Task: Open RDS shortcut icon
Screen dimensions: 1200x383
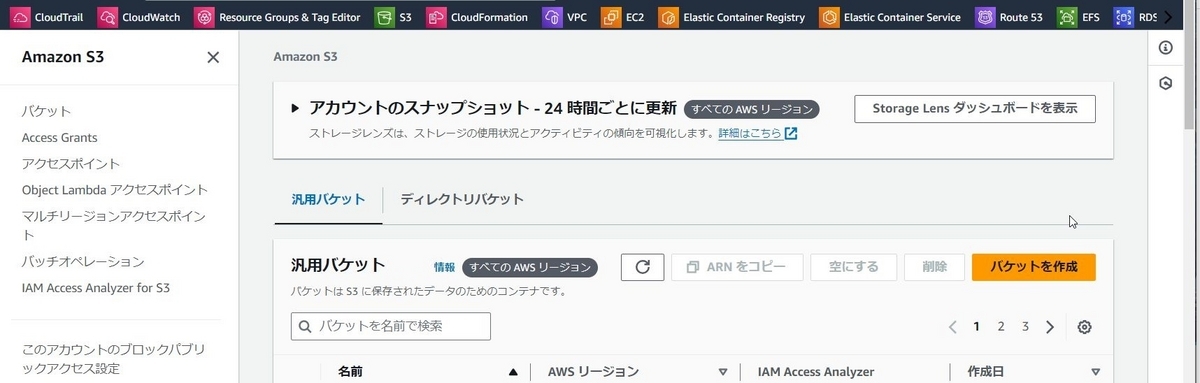Action: (1123, 17)
